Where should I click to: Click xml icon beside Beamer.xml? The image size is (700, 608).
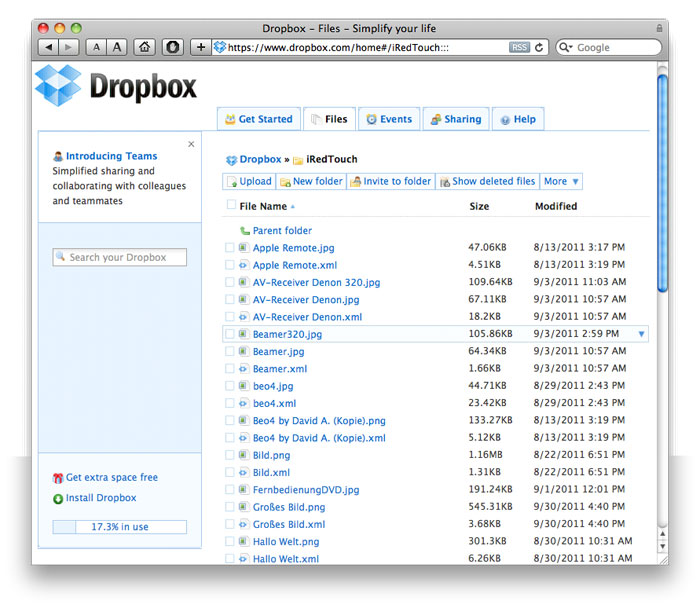[x=243, y=369]
